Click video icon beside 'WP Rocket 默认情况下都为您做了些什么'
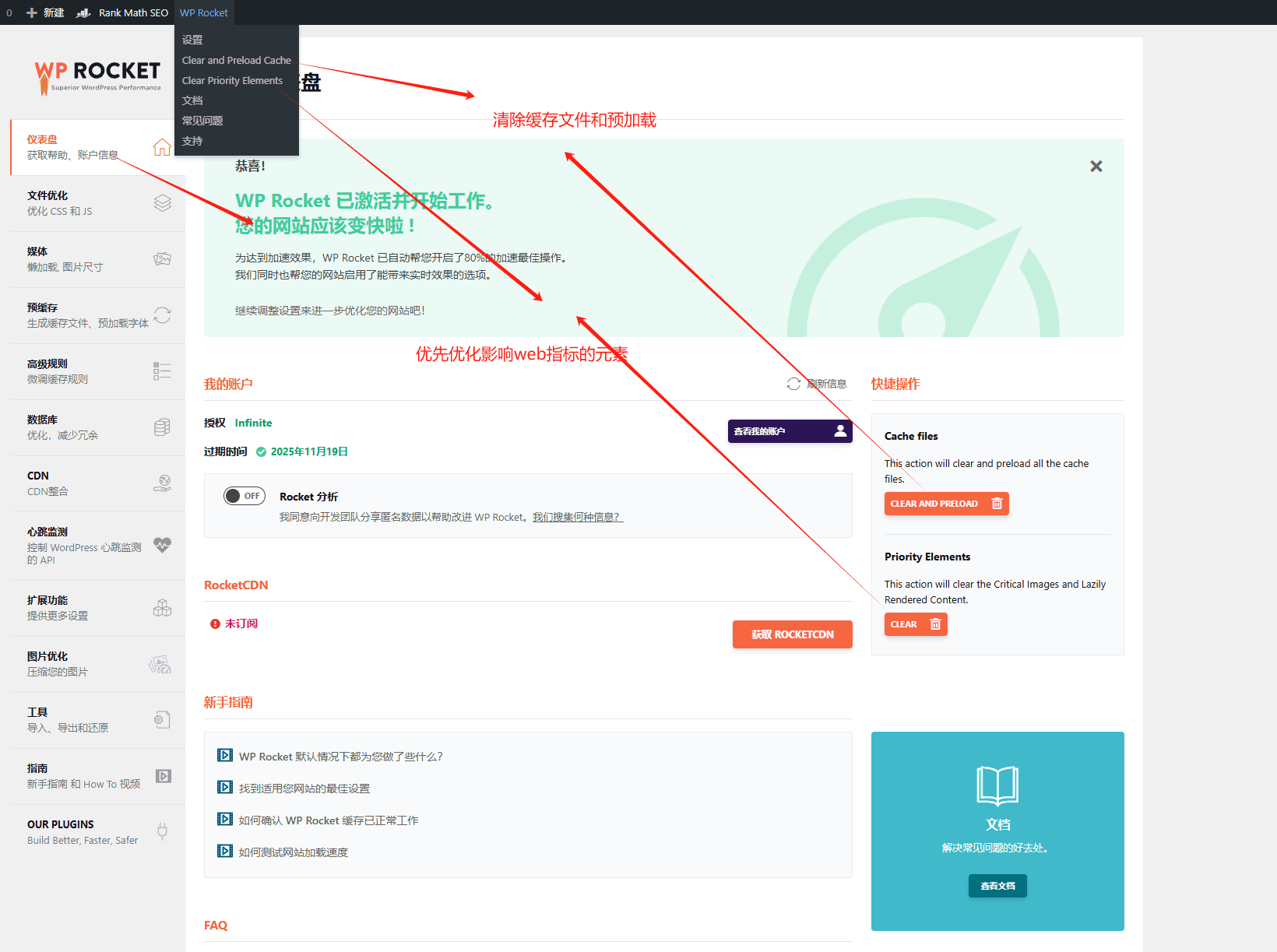1277x952 pixels. (x=225, y=755)
